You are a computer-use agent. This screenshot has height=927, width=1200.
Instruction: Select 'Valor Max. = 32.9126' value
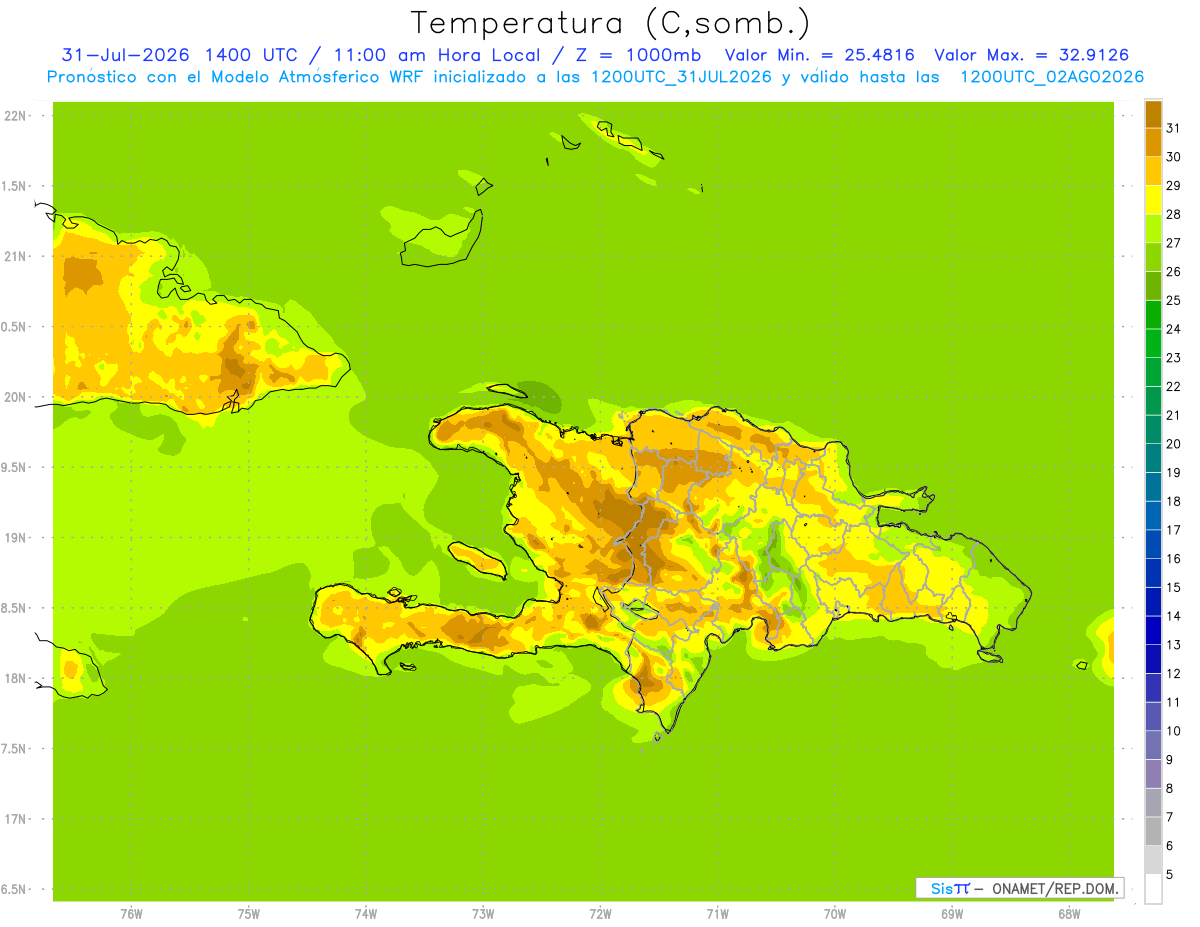coord(1033,55)
